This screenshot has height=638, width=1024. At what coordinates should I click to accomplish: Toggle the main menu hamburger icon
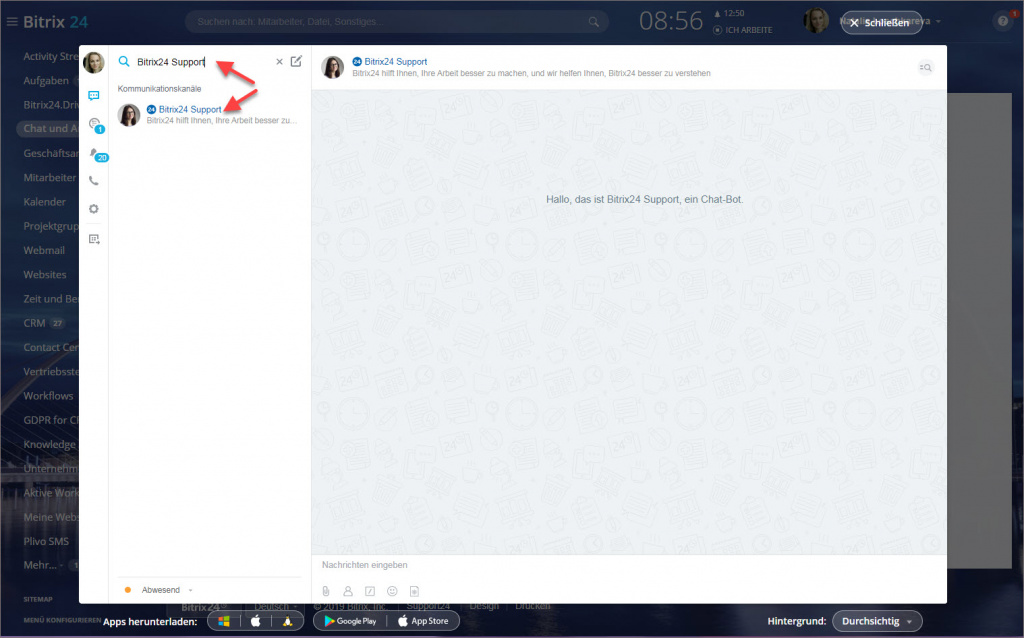[x=12, y=22]
